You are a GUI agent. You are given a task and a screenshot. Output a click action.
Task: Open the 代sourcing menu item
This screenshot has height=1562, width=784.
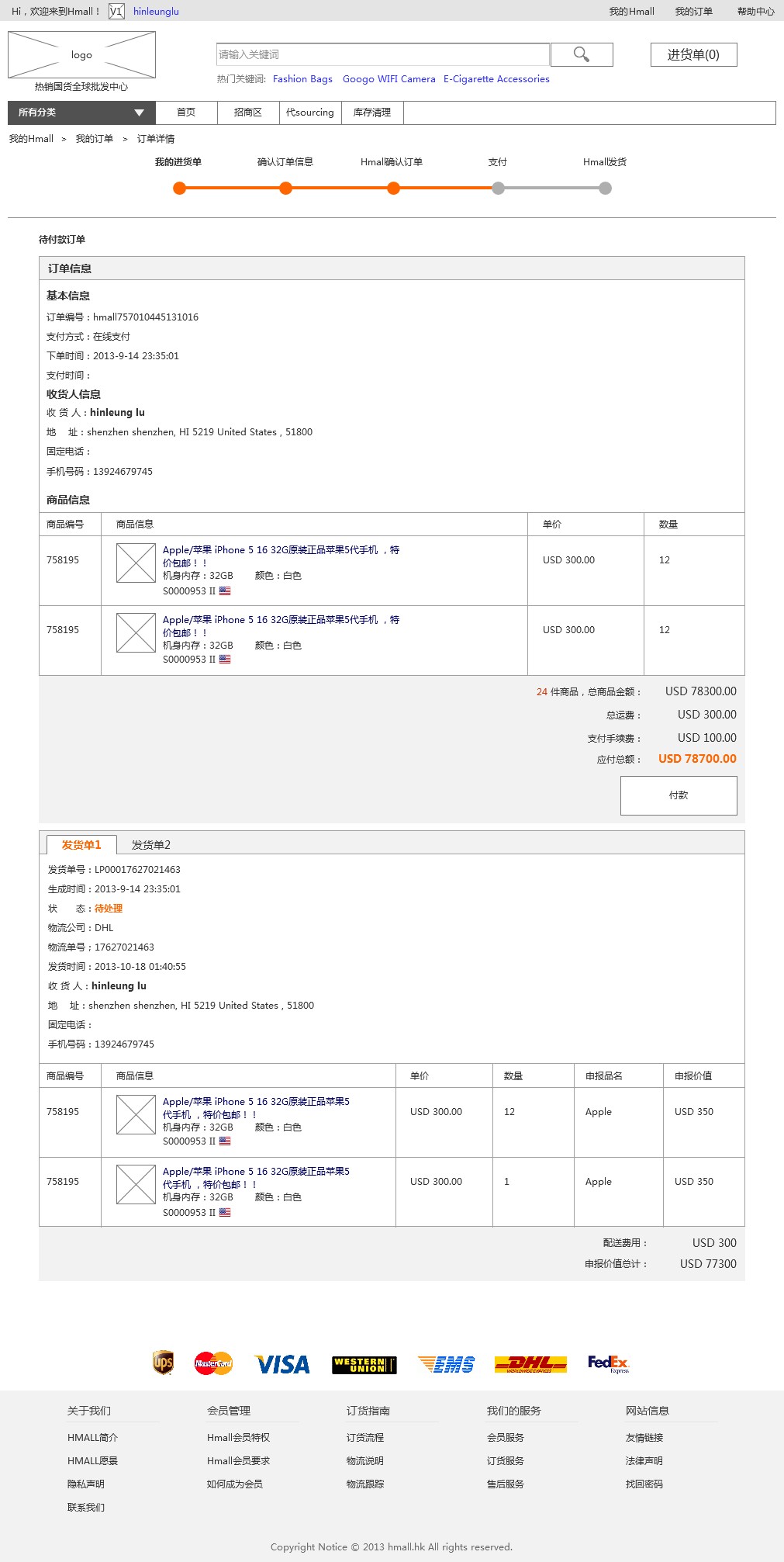click(309, 113)
